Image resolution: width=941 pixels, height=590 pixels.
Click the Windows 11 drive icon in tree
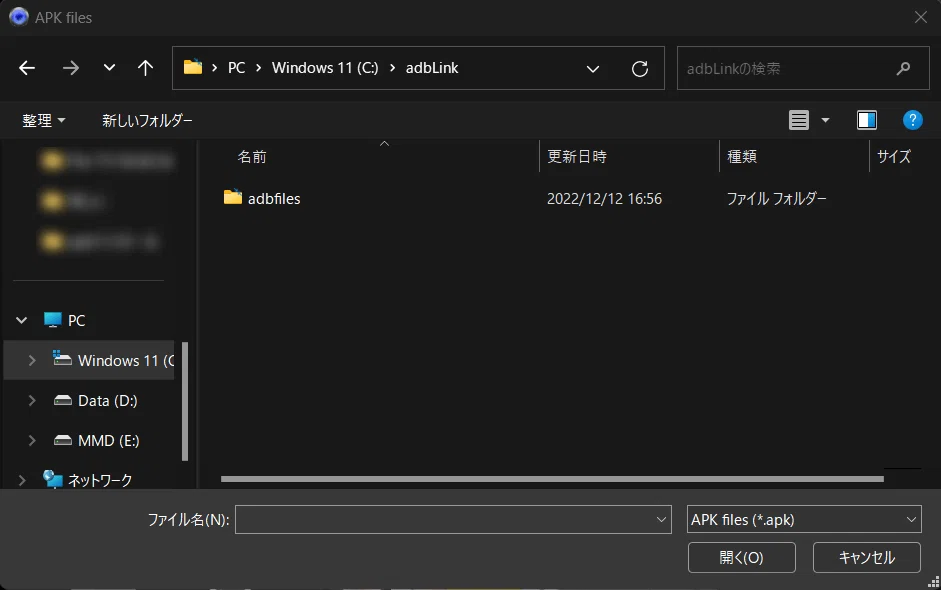pos(62,358)
